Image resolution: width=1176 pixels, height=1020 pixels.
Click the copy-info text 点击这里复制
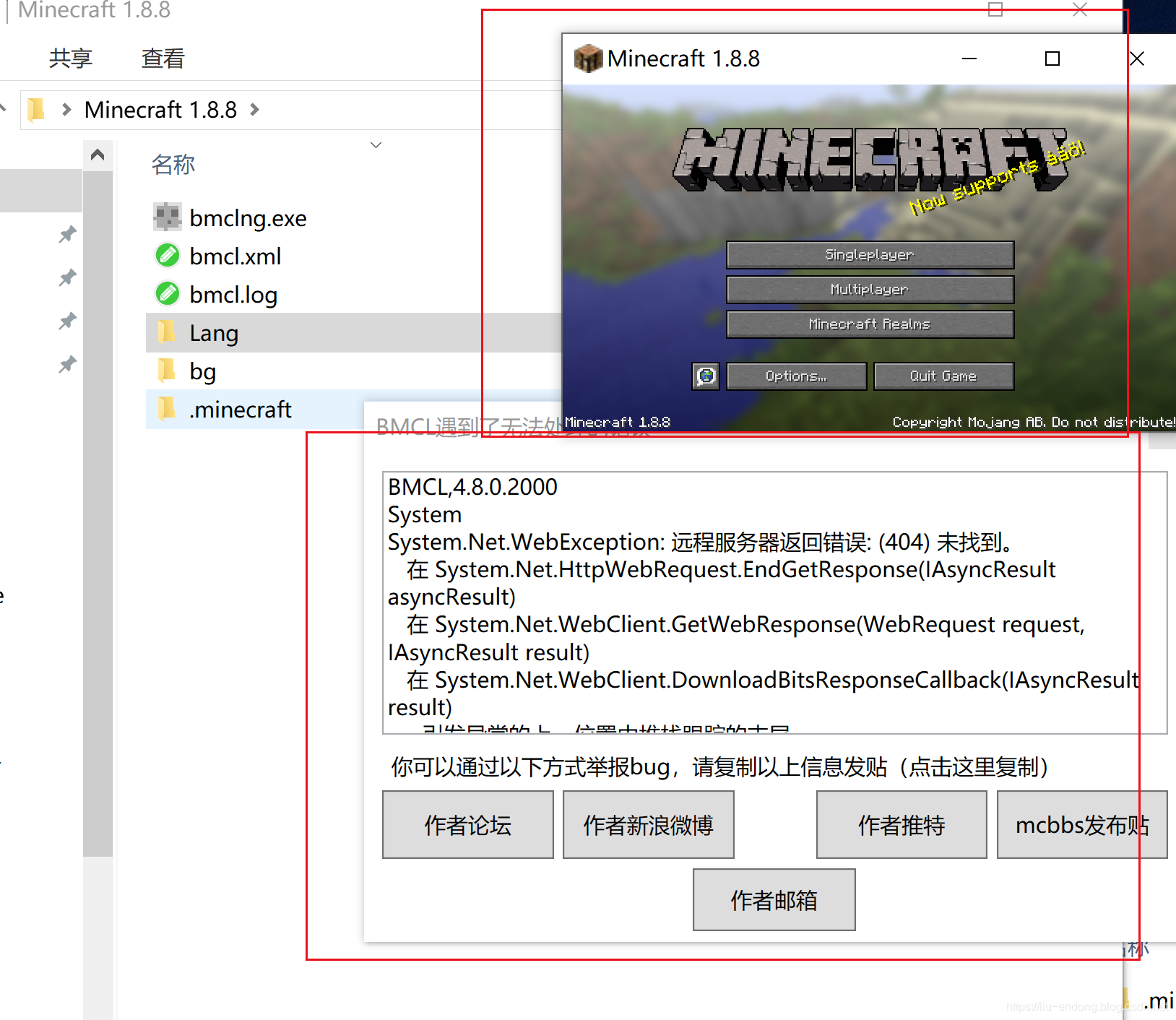(x=973, y=766)
